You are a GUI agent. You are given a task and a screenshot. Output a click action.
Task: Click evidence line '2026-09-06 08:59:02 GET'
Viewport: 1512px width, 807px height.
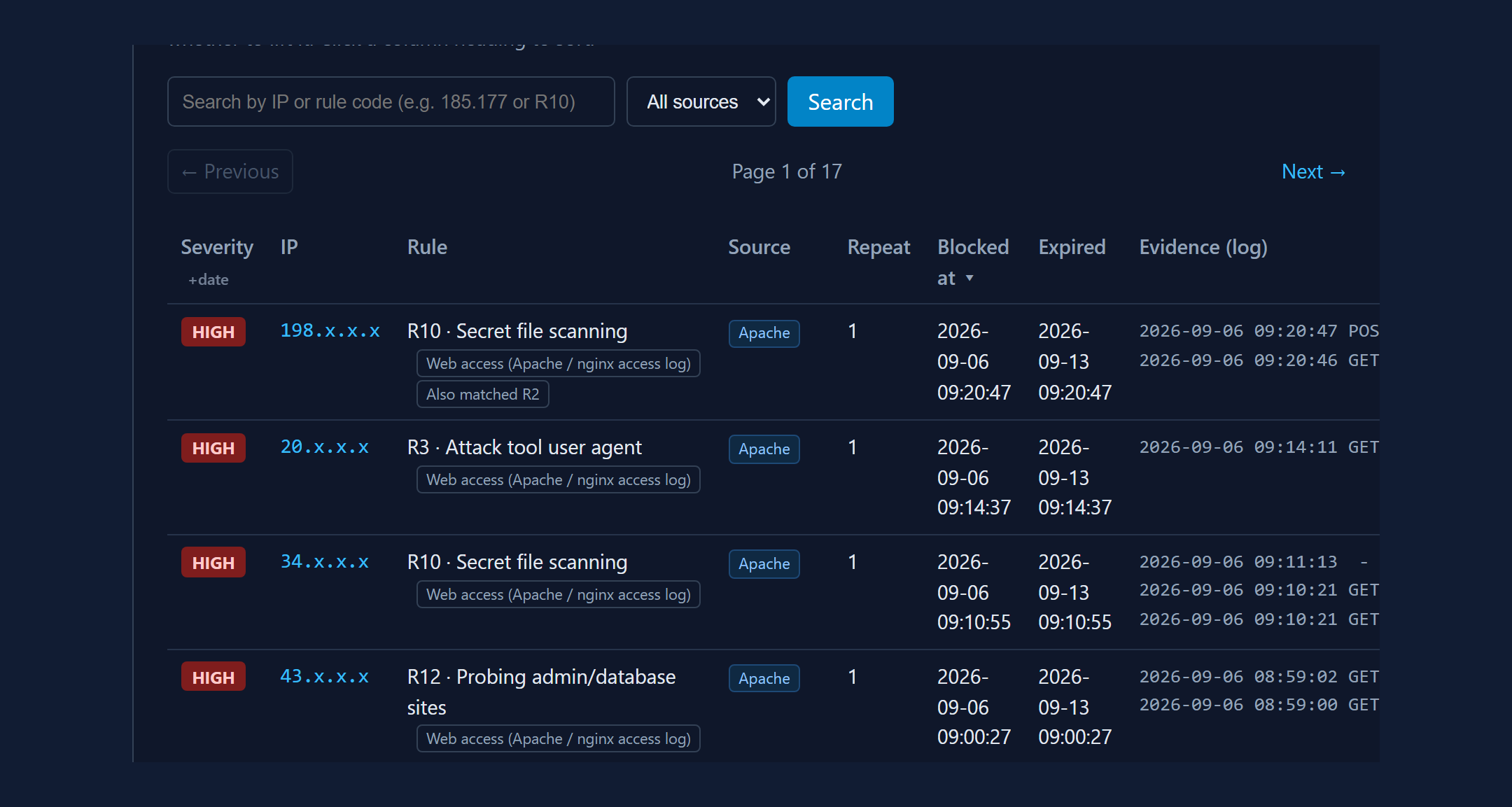click(1259, 676)
